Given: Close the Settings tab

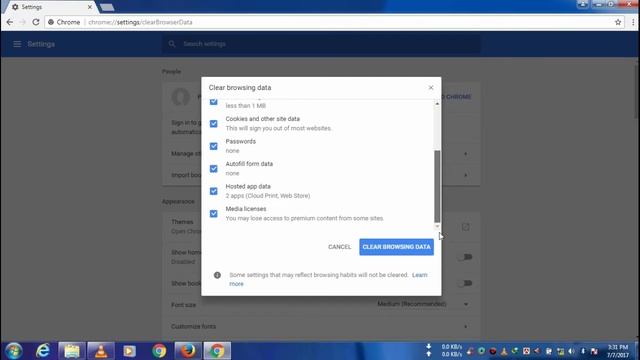Looking at the screenshot, I should [x=90, y=7].
